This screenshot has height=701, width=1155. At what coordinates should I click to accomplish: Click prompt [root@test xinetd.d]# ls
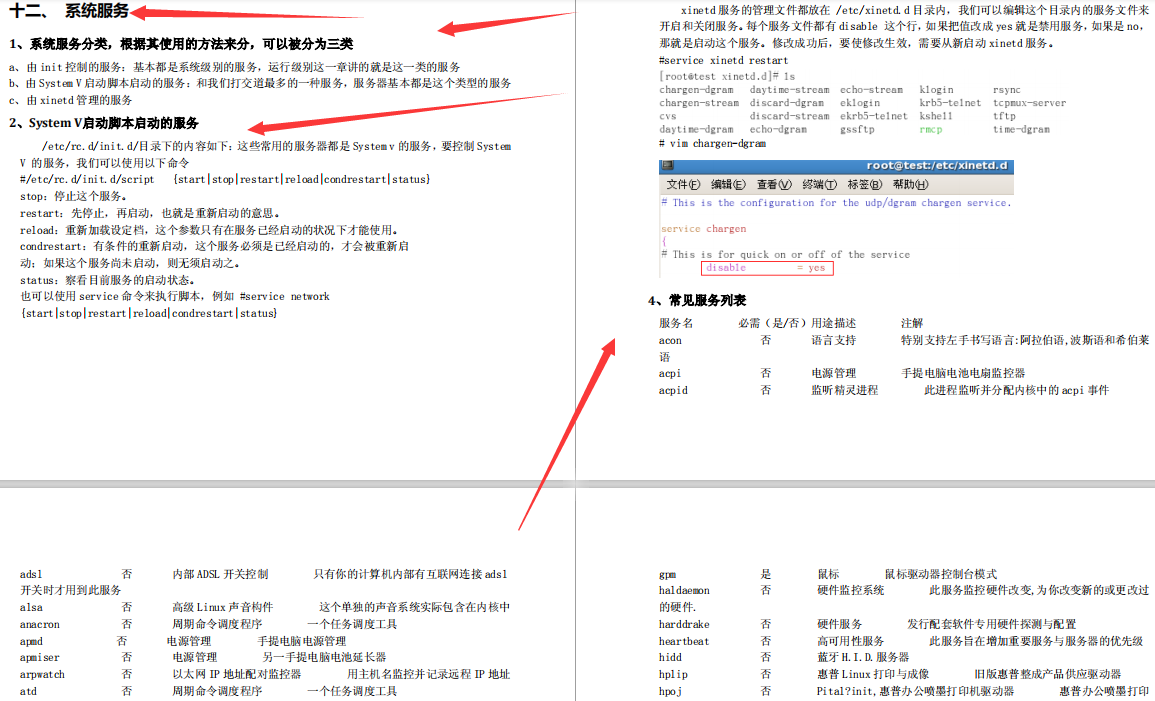click(x=727, y=76)
